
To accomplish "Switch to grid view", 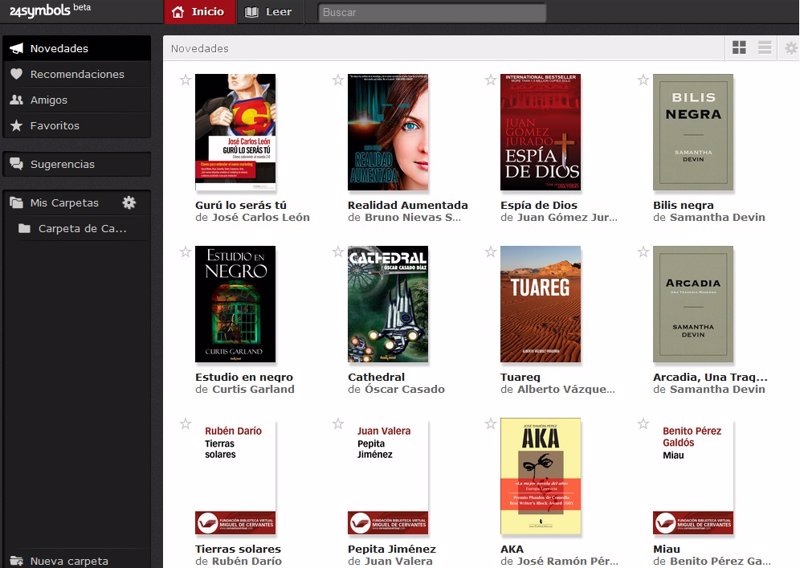I will pos(739,48).
